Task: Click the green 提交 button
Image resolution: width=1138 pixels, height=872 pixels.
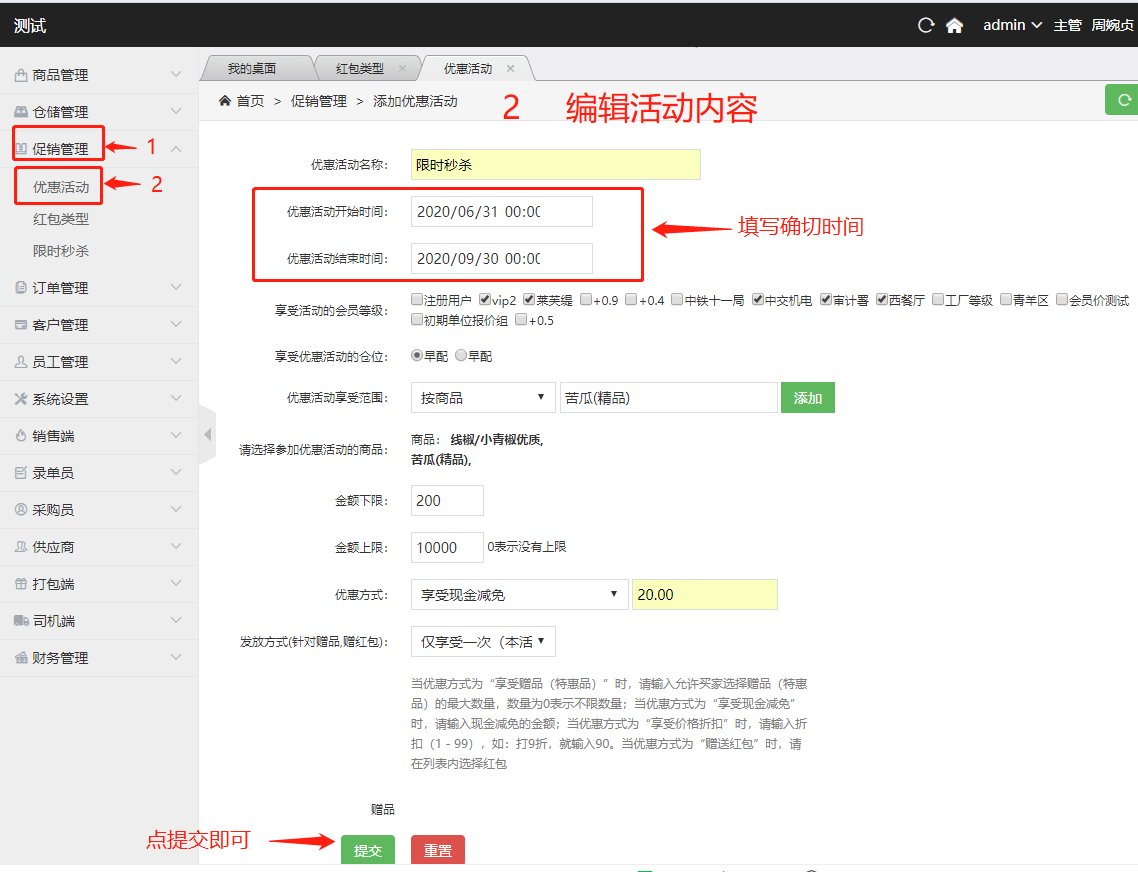Action: [367, 850]
